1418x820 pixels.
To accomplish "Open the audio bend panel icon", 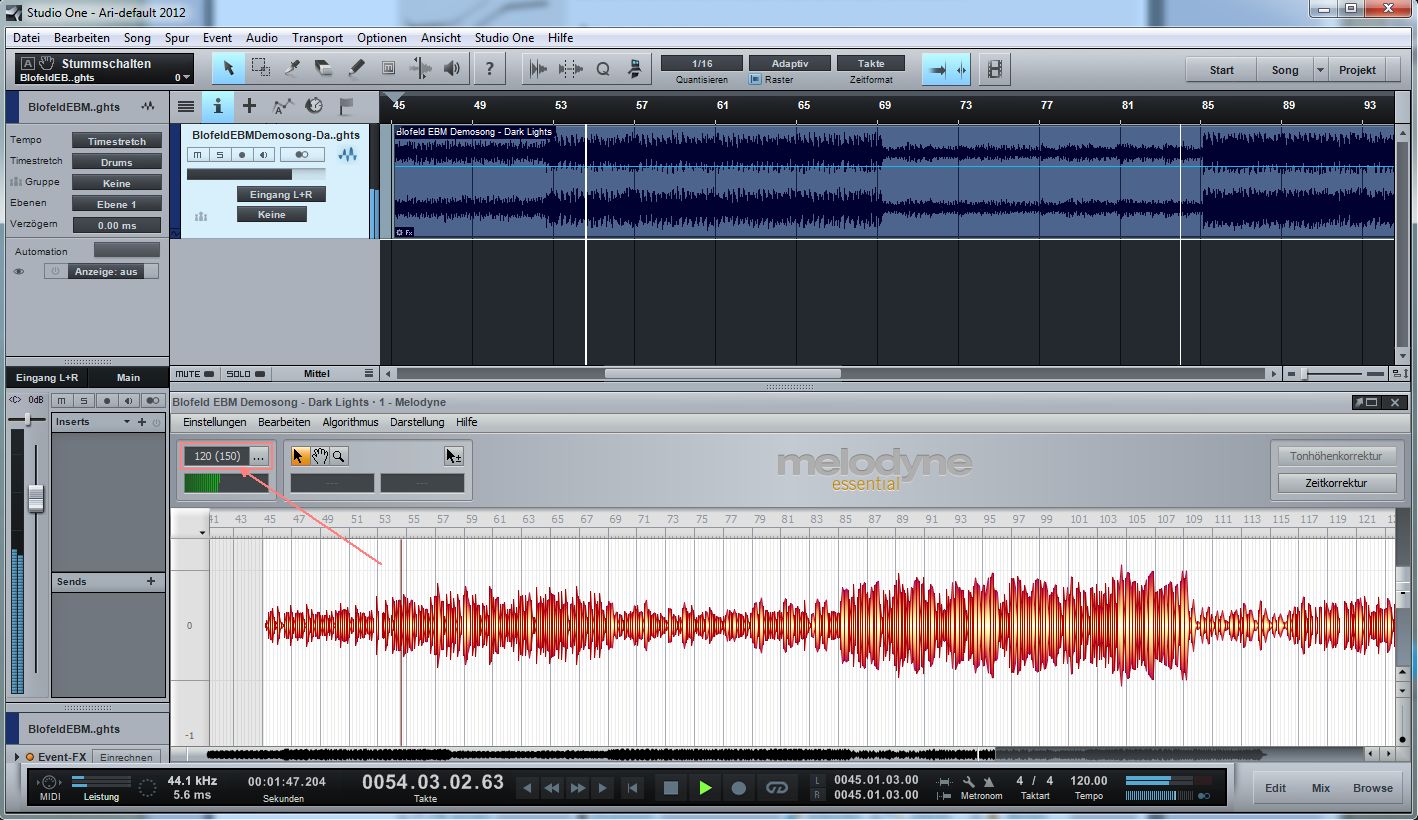I will click(539, 69).
